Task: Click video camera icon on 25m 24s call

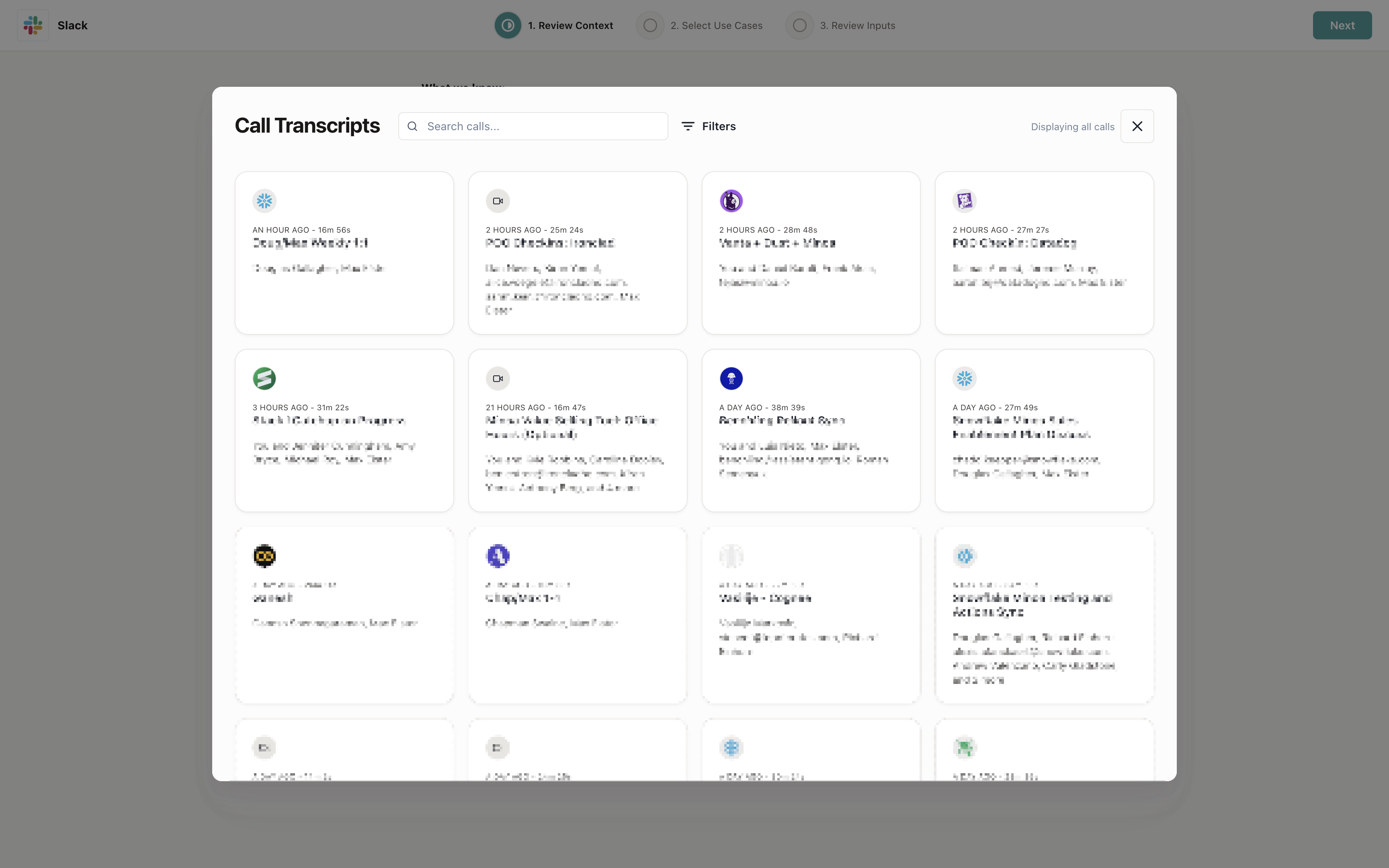Action: pyautogui.click(x=498, y=201)
